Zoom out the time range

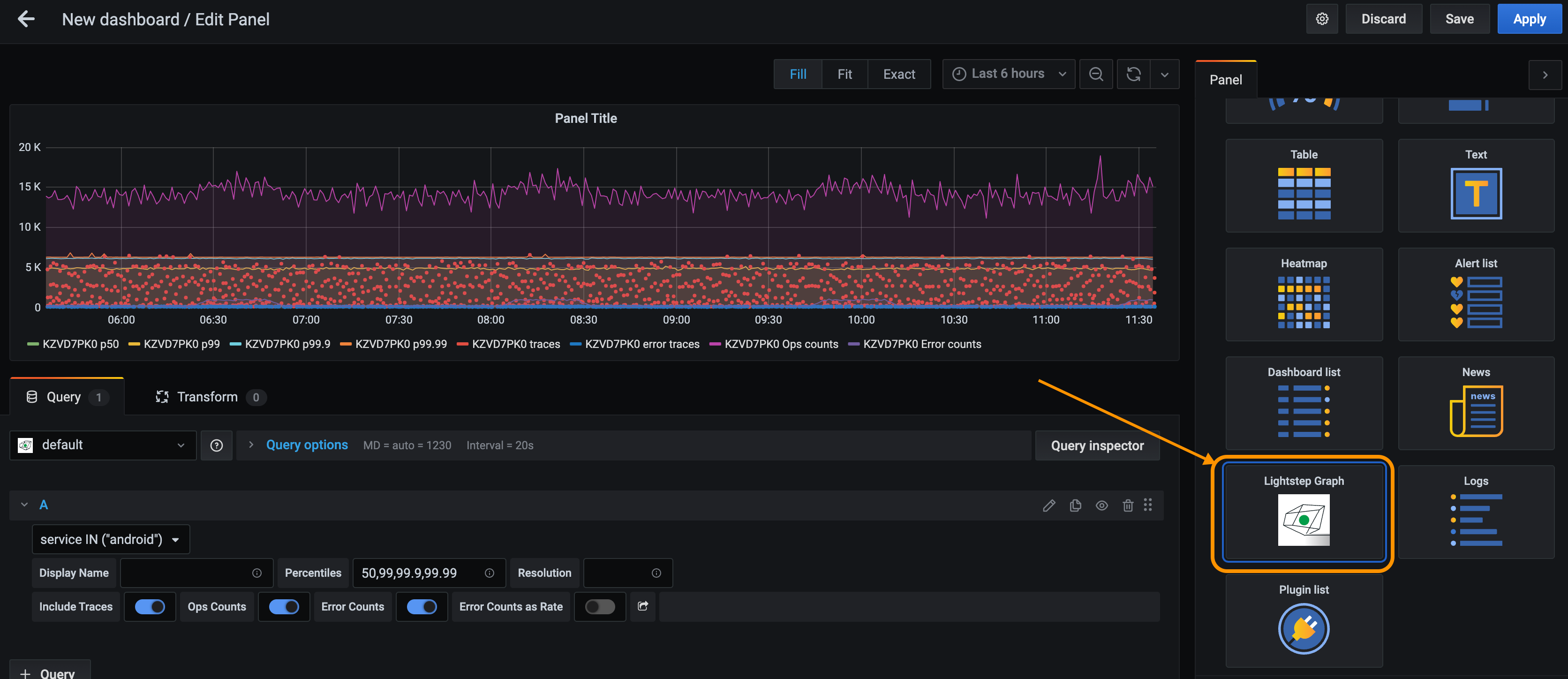point(1096,74)
